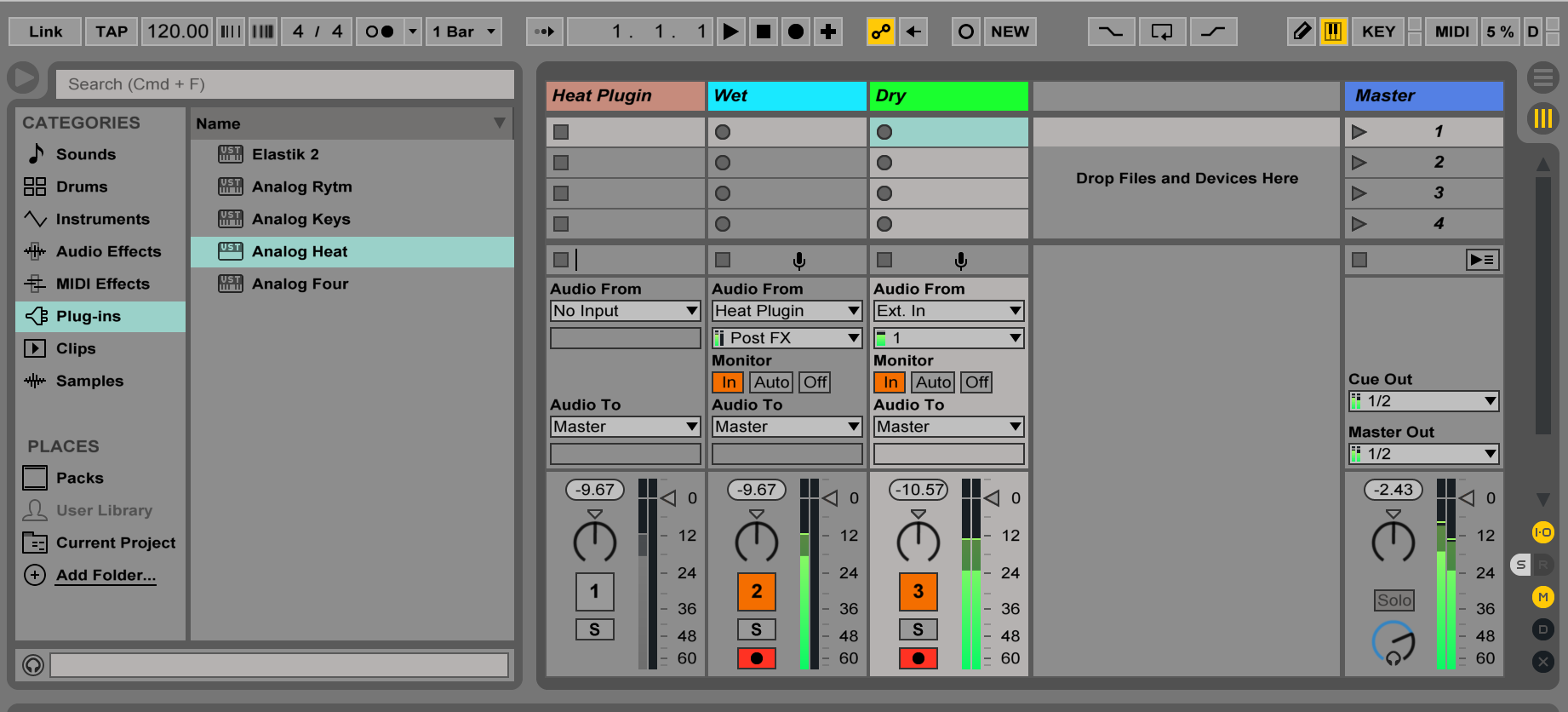Toggle the Automation Arm chain icon
The width and height of the screenshot is (1568, 712).
pos(880,32)
